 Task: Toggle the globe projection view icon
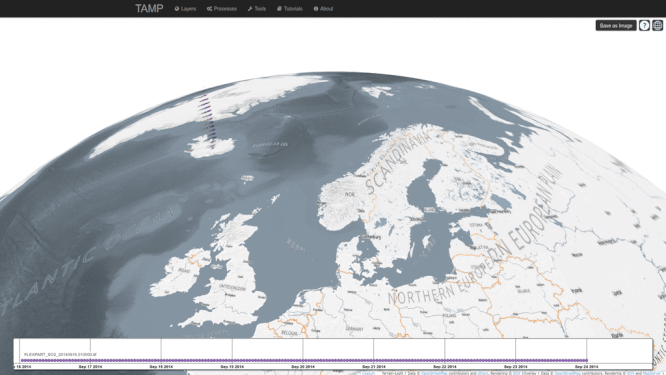point(658,25)
